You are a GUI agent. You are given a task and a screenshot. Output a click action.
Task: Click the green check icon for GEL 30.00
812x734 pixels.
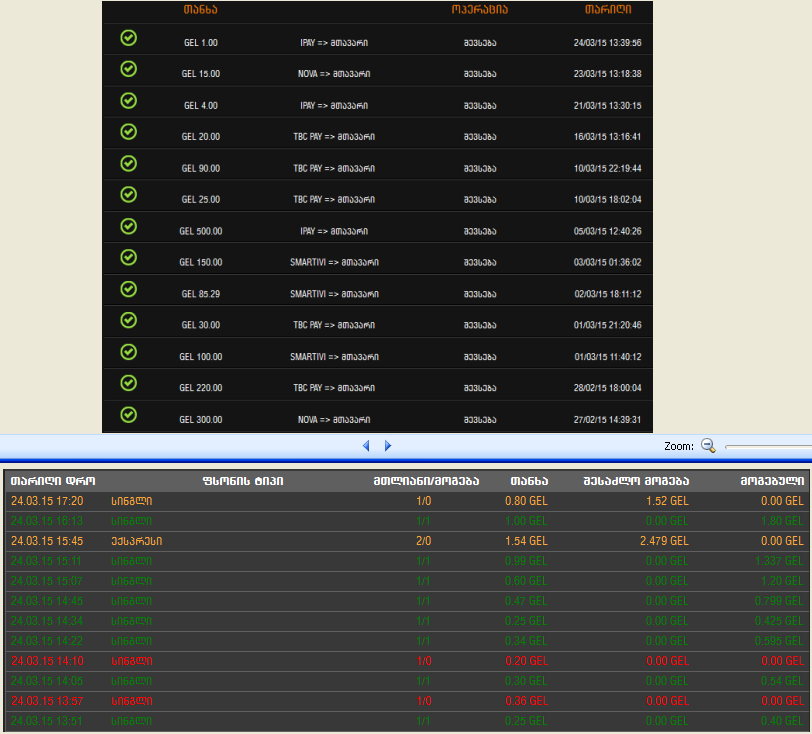click(128, 320)
